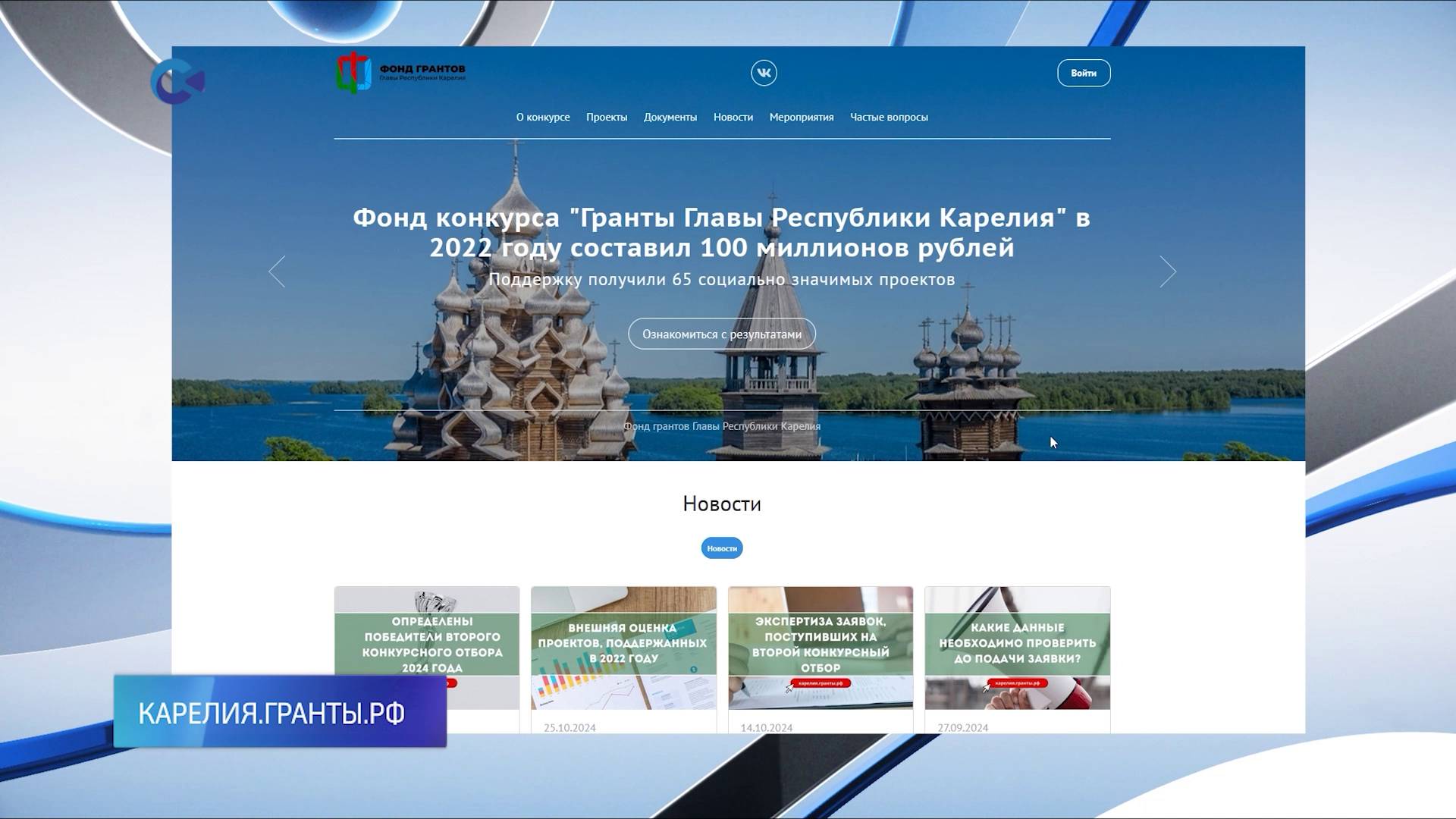
Task: Select Документы in the navigation
Action: (670, 117)
